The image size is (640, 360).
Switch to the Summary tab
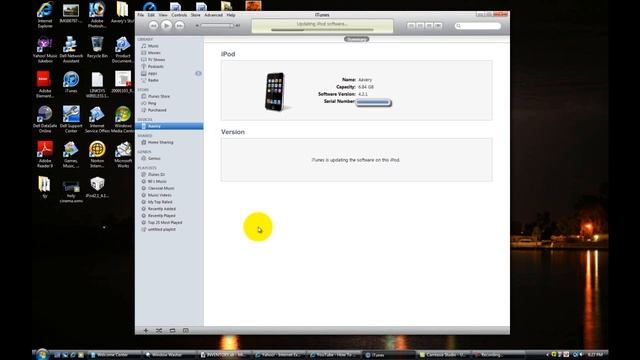[x=356, y=39]
